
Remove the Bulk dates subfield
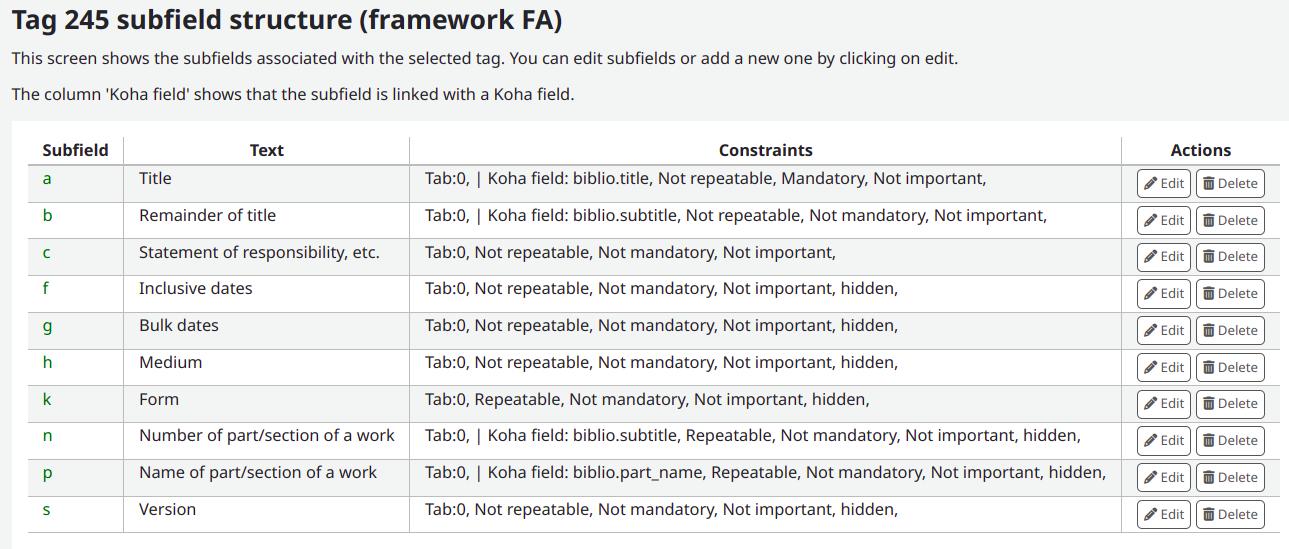(x=1229, y=330)
